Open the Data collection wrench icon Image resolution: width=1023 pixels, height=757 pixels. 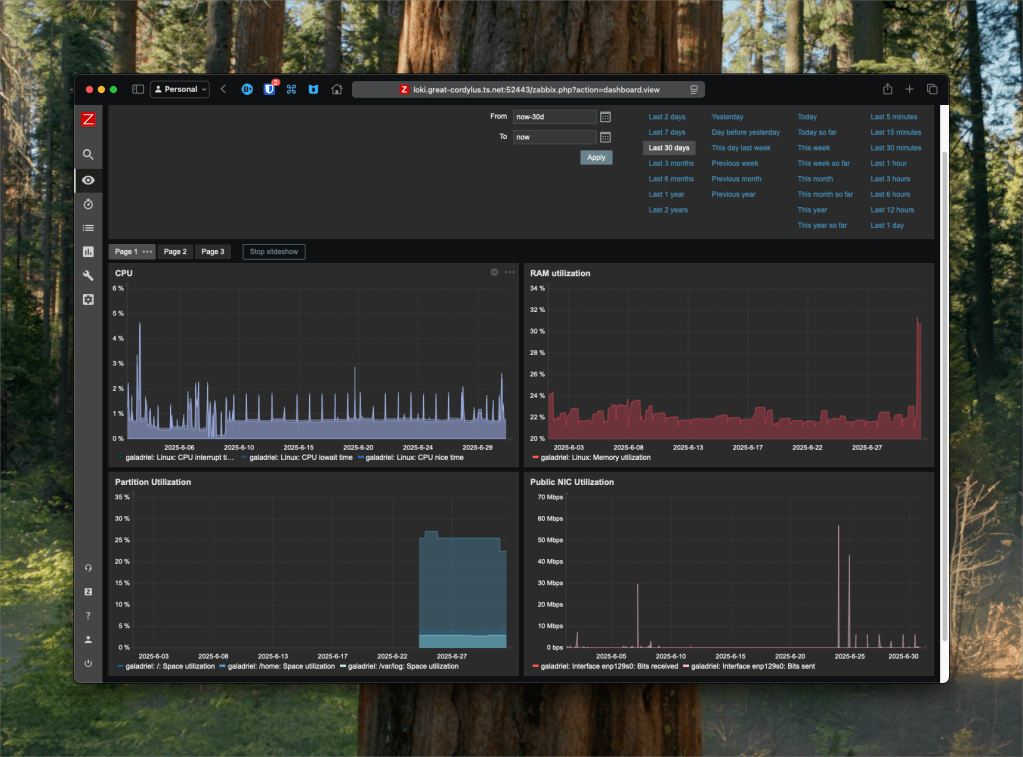pyautogui.click(x=88, y=276)
